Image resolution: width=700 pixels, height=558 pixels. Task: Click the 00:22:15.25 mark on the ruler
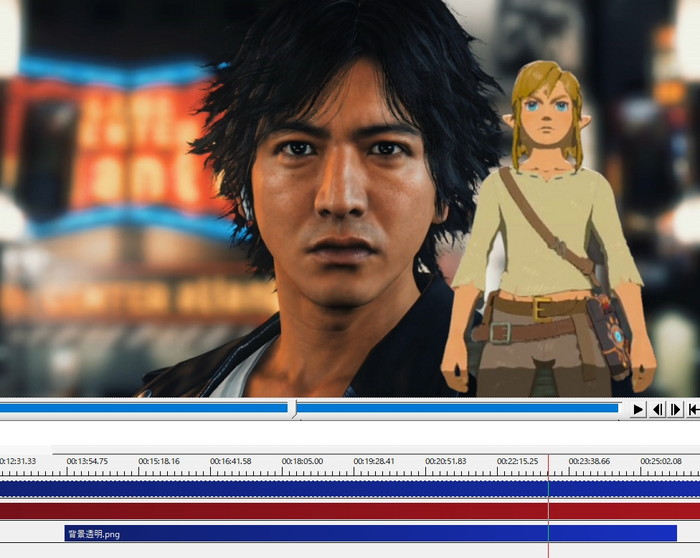[x=517, y=461]
